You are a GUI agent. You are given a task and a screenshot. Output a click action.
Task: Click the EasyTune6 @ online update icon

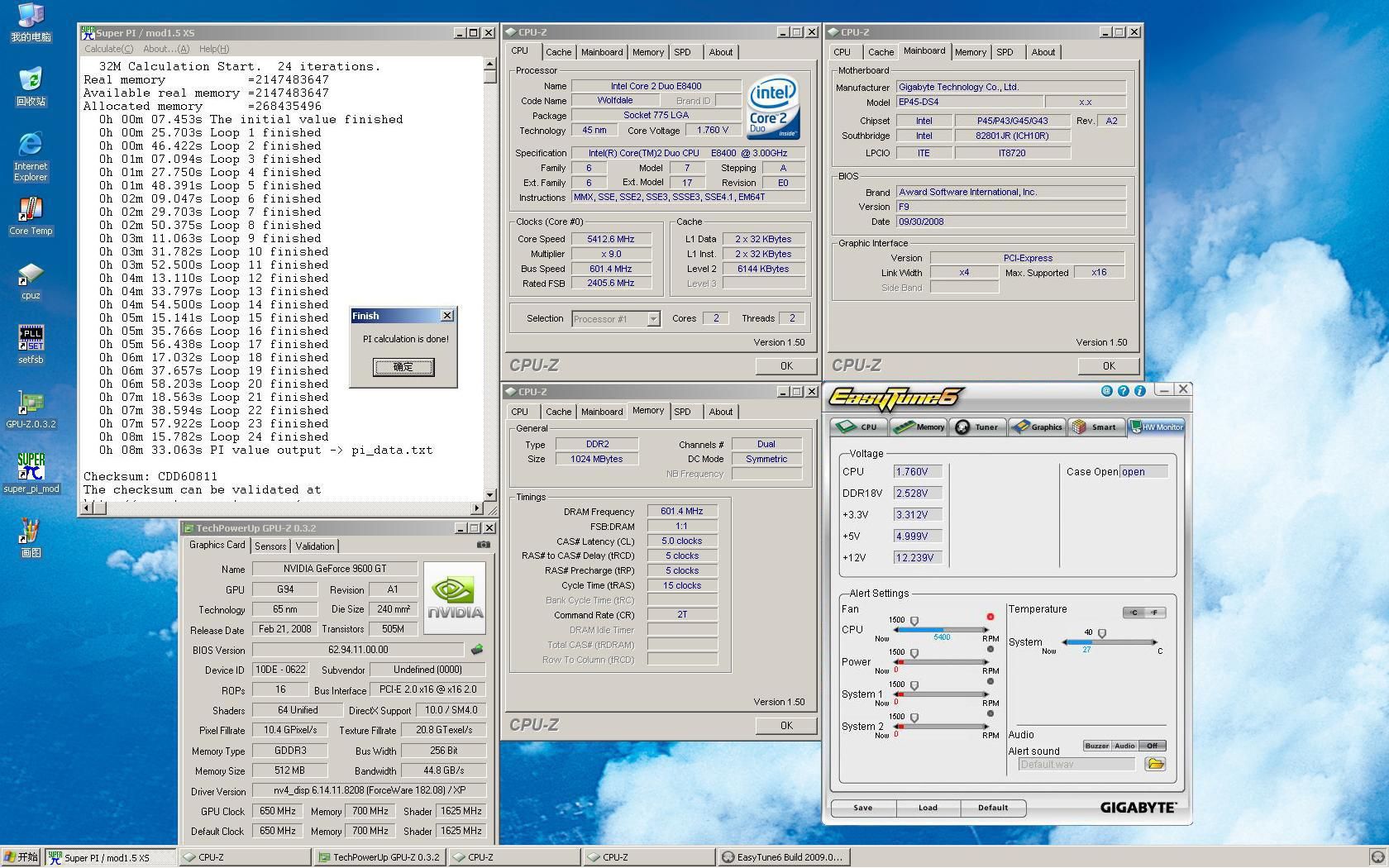(x=1106, y=391)
